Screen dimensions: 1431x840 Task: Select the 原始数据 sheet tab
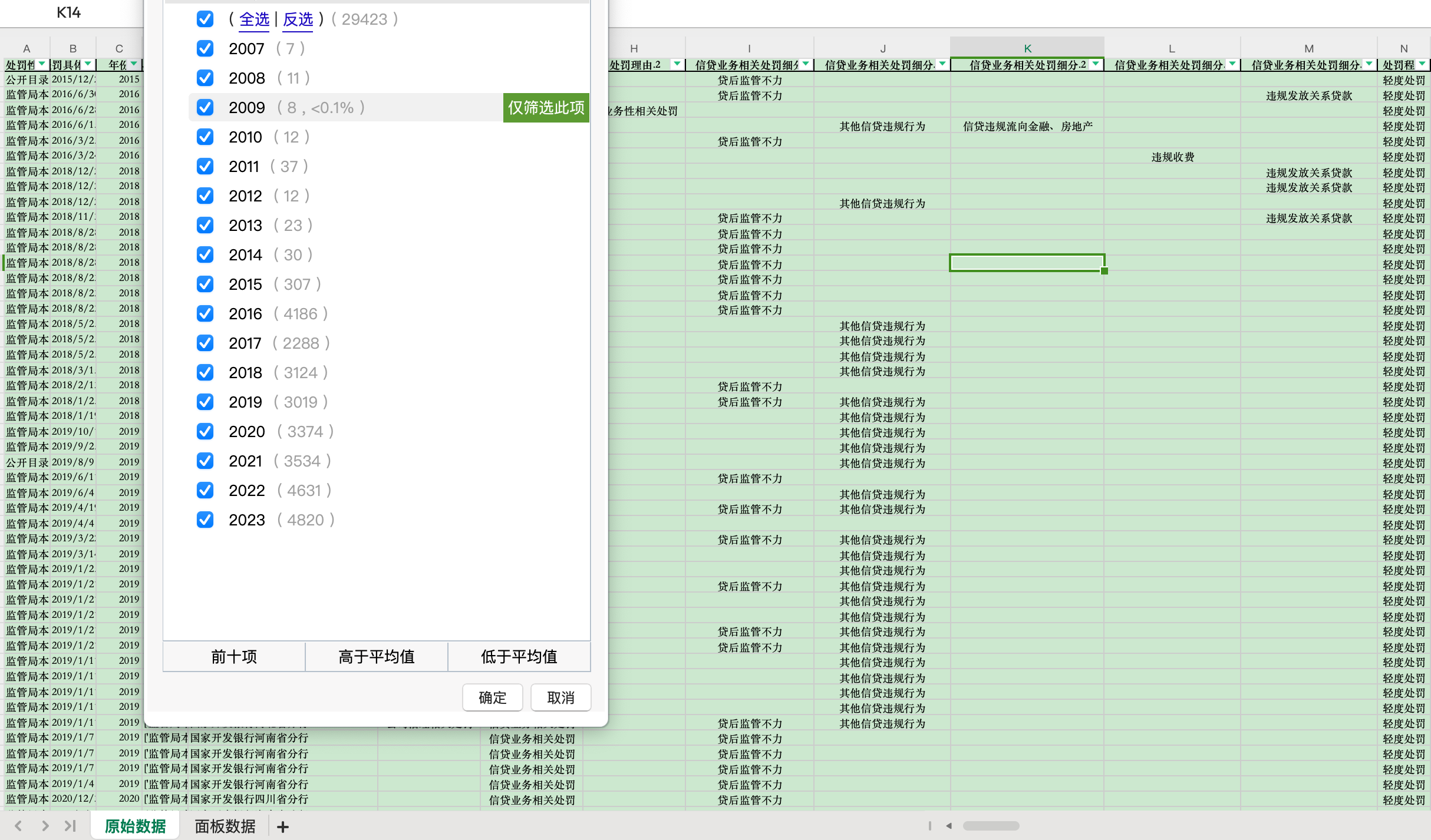[136, 826]
